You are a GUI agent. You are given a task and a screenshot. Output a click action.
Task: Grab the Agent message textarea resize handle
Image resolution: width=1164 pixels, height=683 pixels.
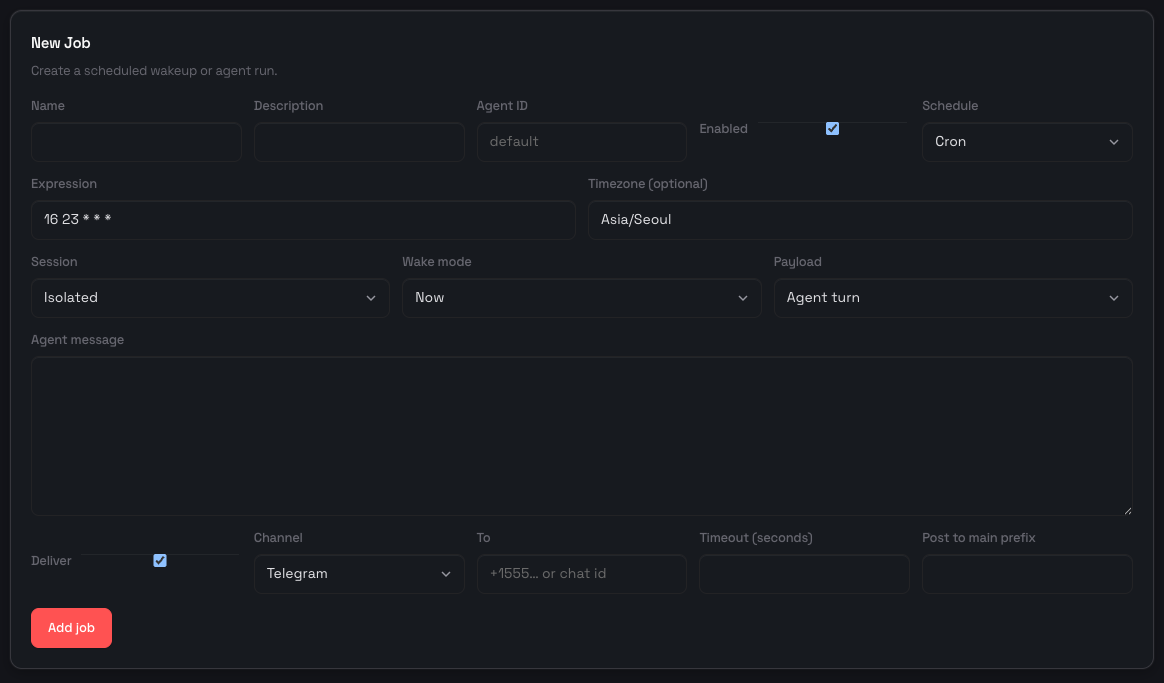[1127, 510]
